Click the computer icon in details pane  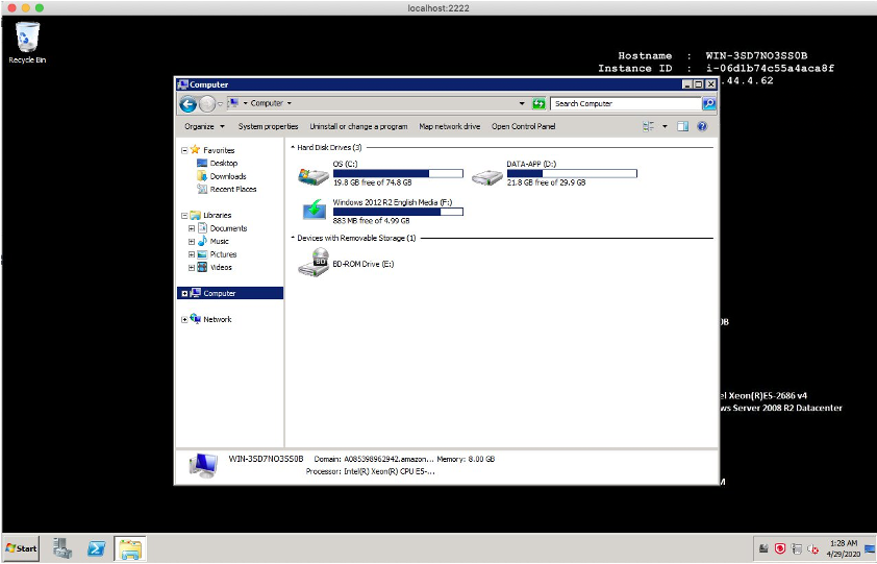coord(202,466)
